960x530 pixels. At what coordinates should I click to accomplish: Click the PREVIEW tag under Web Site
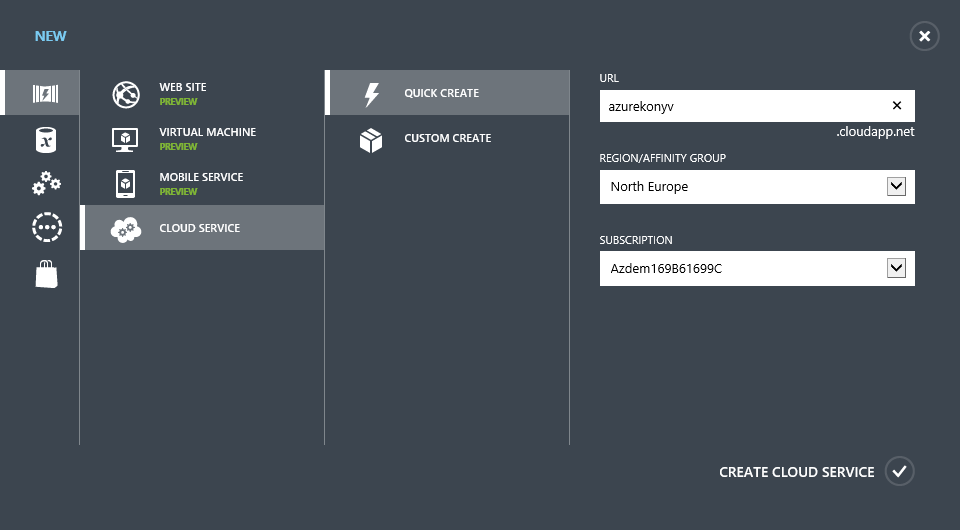178,102
